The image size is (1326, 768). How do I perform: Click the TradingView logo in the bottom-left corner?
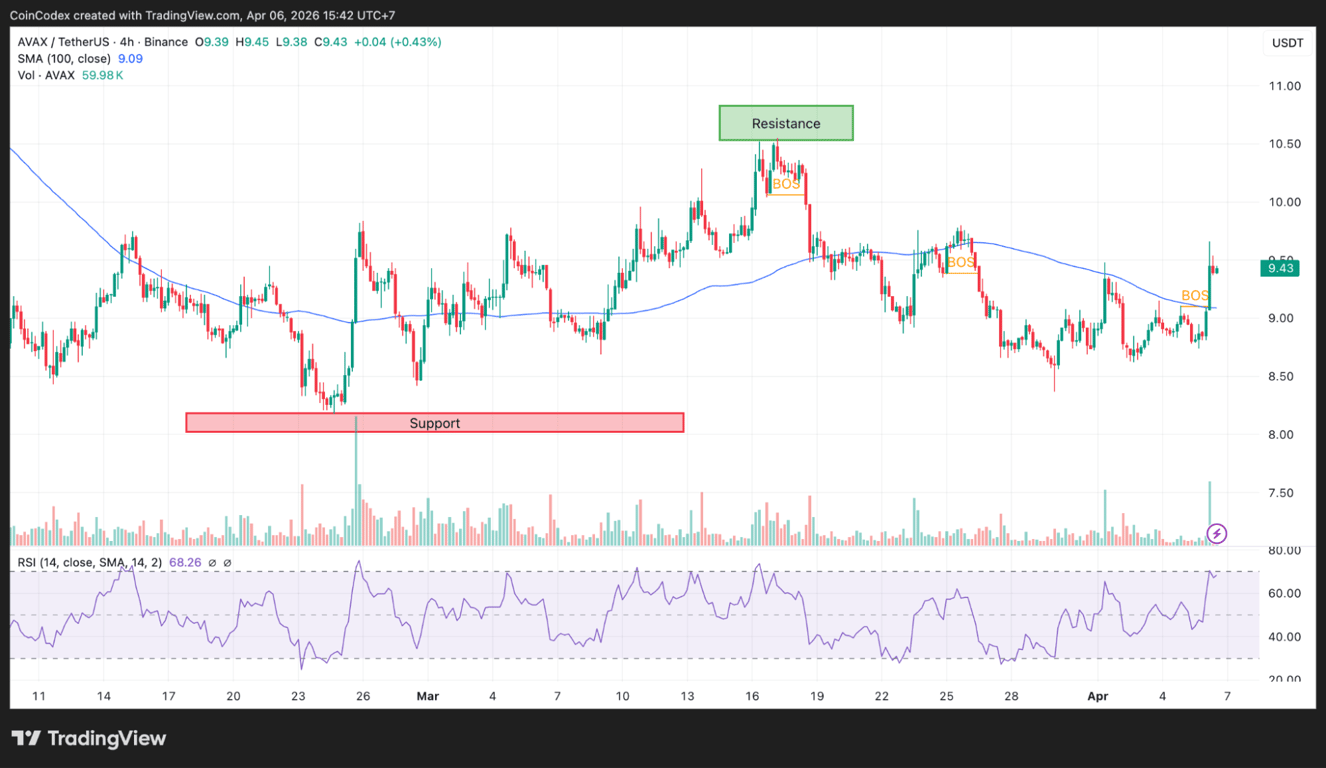(90, 739)
